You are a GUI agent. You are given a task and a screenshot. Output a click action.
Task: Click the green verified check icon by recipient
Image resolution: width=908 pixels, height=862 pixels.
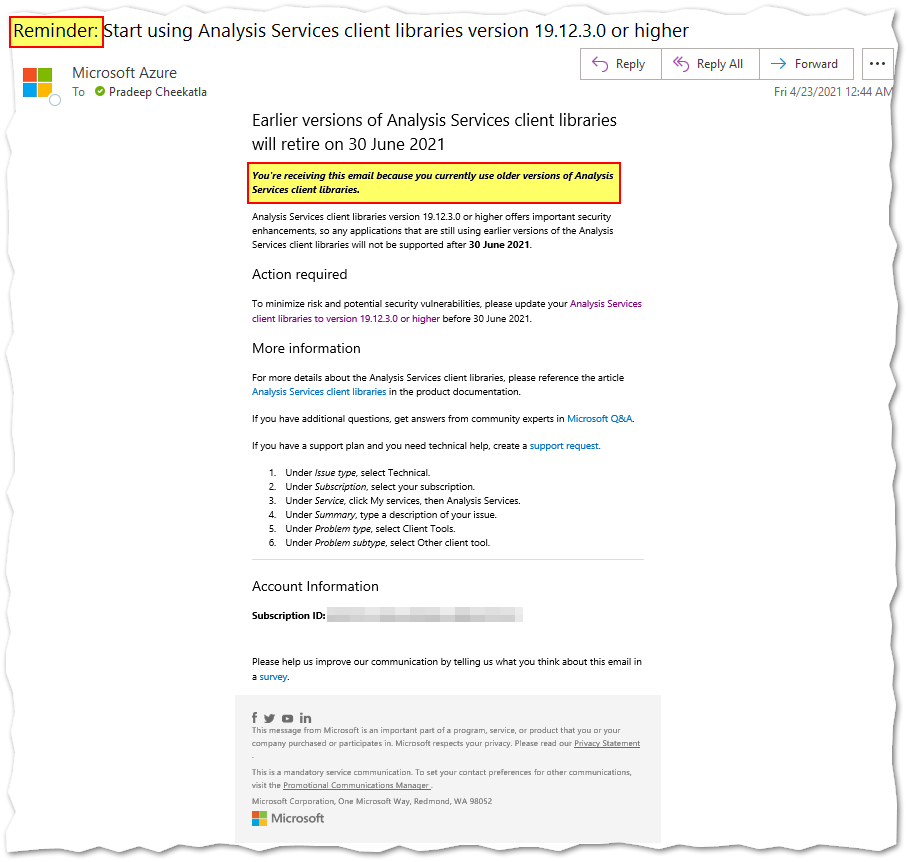click(x=100, y=91)
